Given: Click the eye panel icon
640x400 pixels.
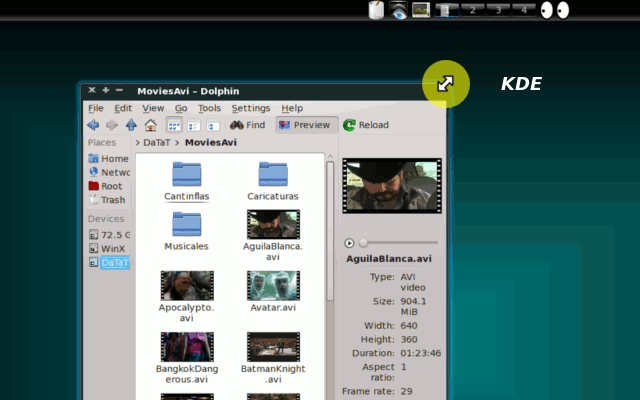Looking at the screenshot, I should tap(398, 10).
